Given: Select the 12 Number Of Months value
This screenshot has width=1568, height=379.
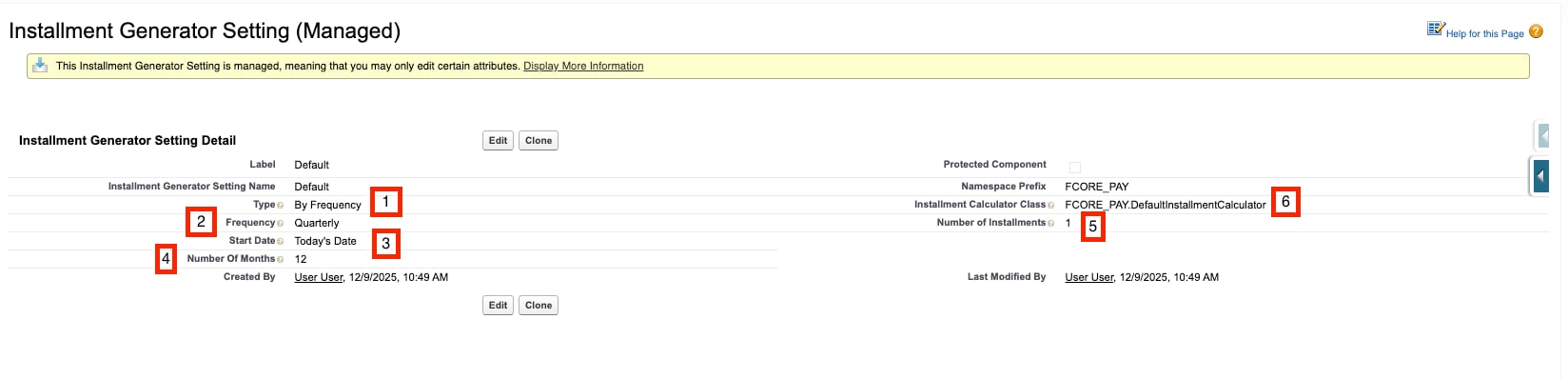Looking at the screenshot, I should pyautogui.click(x=301, y=259).
